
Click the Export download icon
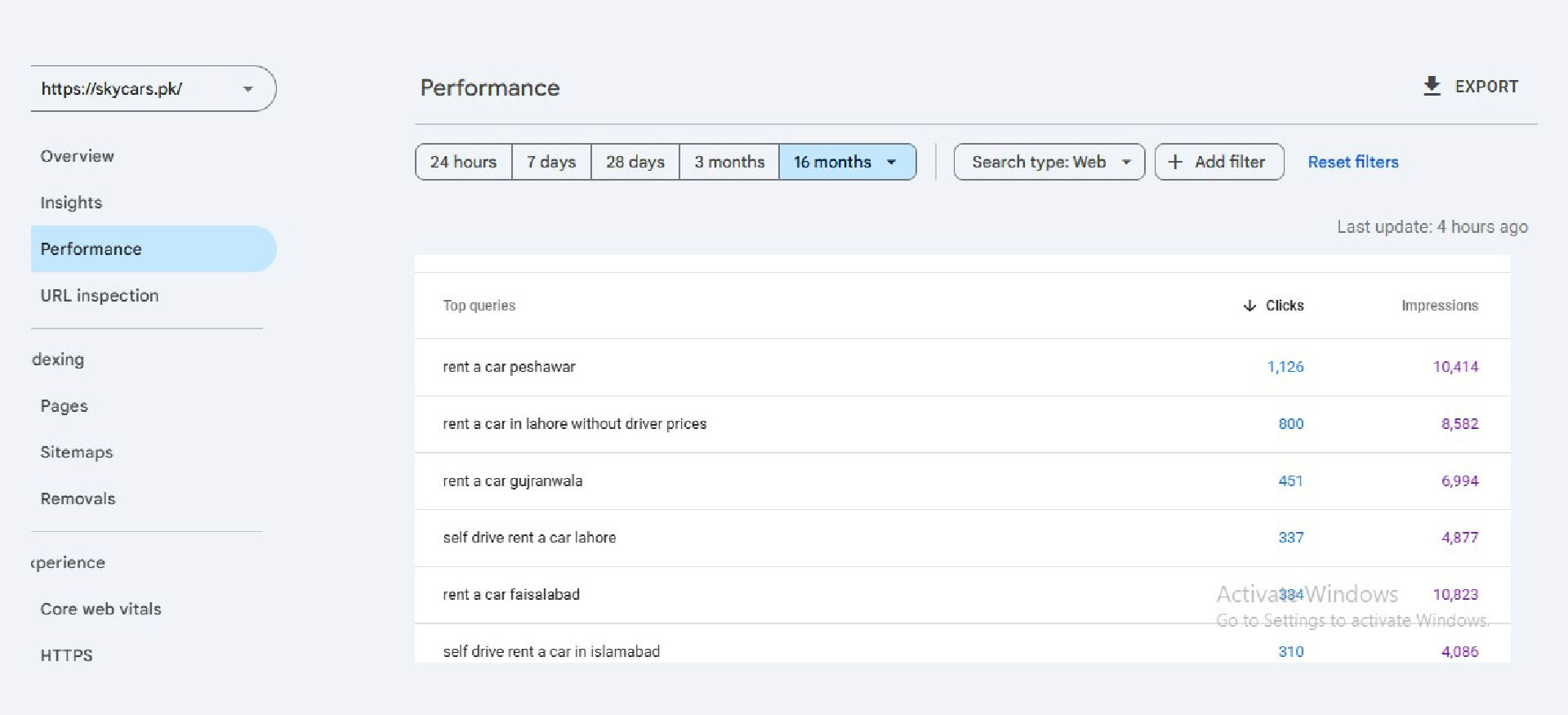(x=1432, y=87)
